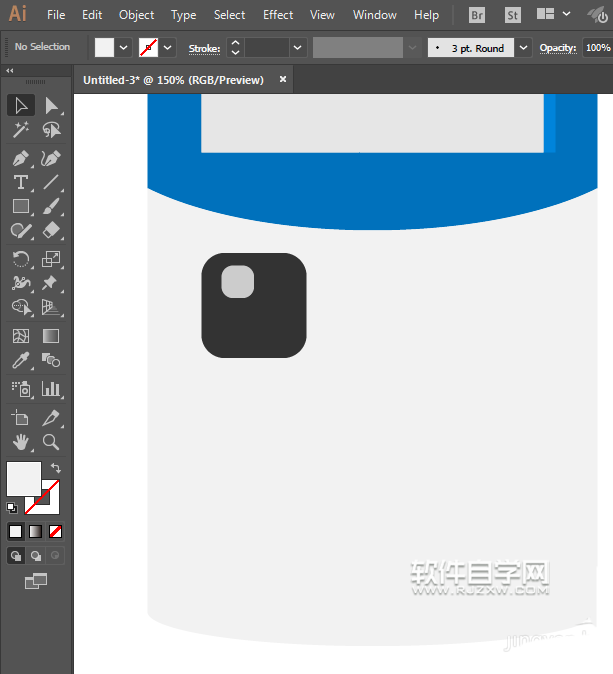
Task: Switch to the Untitled-3 document tab
Action: pyautogui.click(x=173, y=80)
